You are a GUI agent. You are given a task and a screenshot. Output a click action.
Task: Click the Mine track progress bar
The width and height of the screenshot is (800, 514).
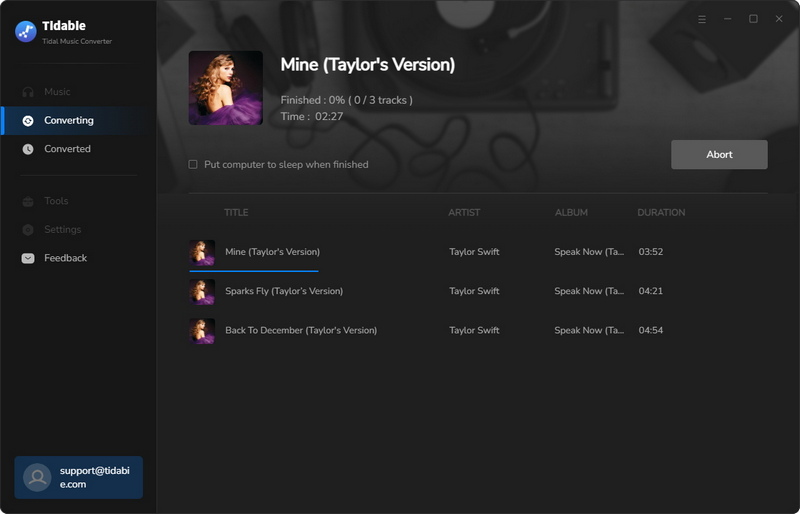(x=254, y=271)
